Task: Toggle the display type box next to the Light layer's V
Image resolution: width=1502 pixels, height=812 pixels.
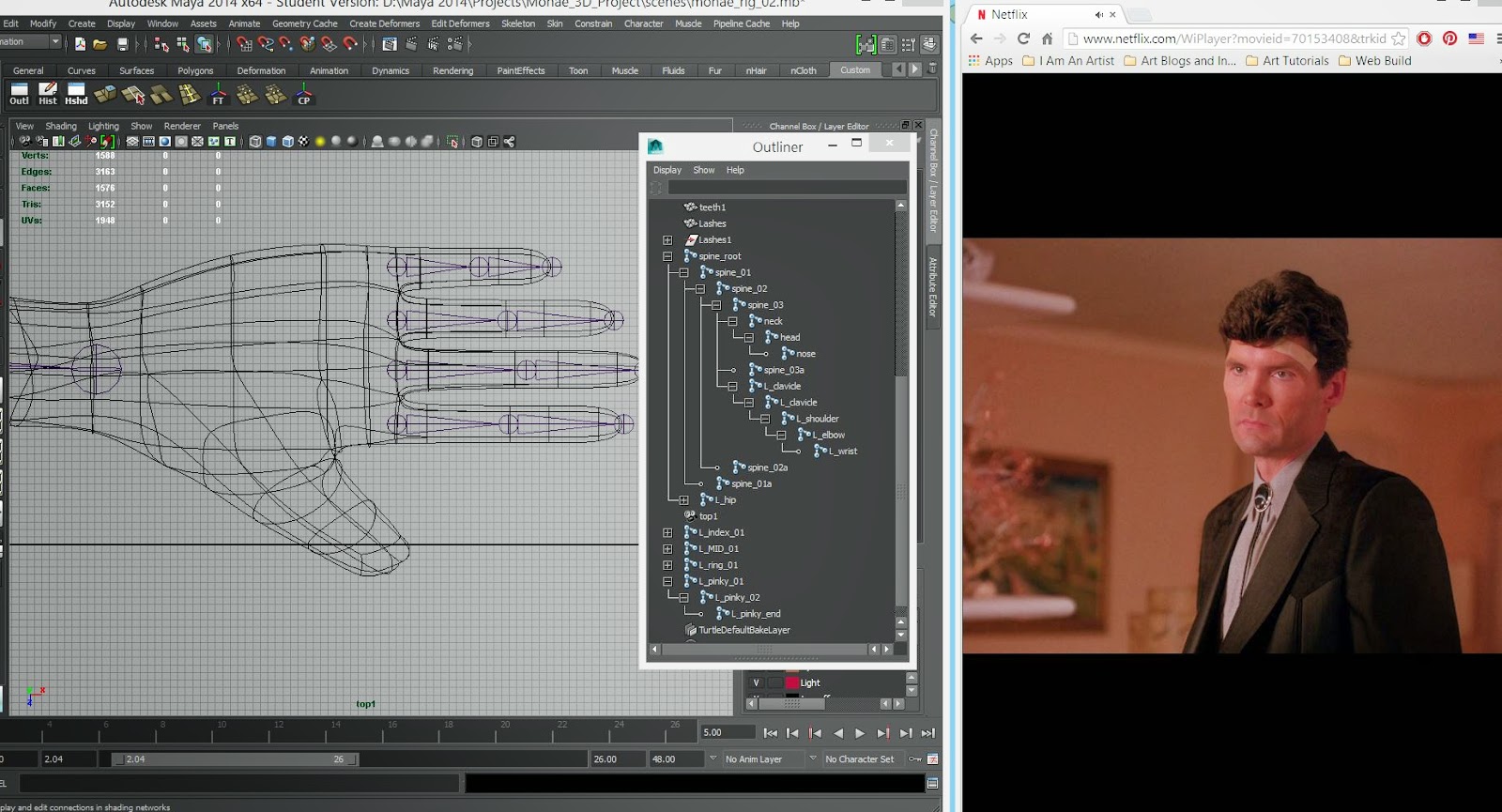Action: click(x=775, y=682)
